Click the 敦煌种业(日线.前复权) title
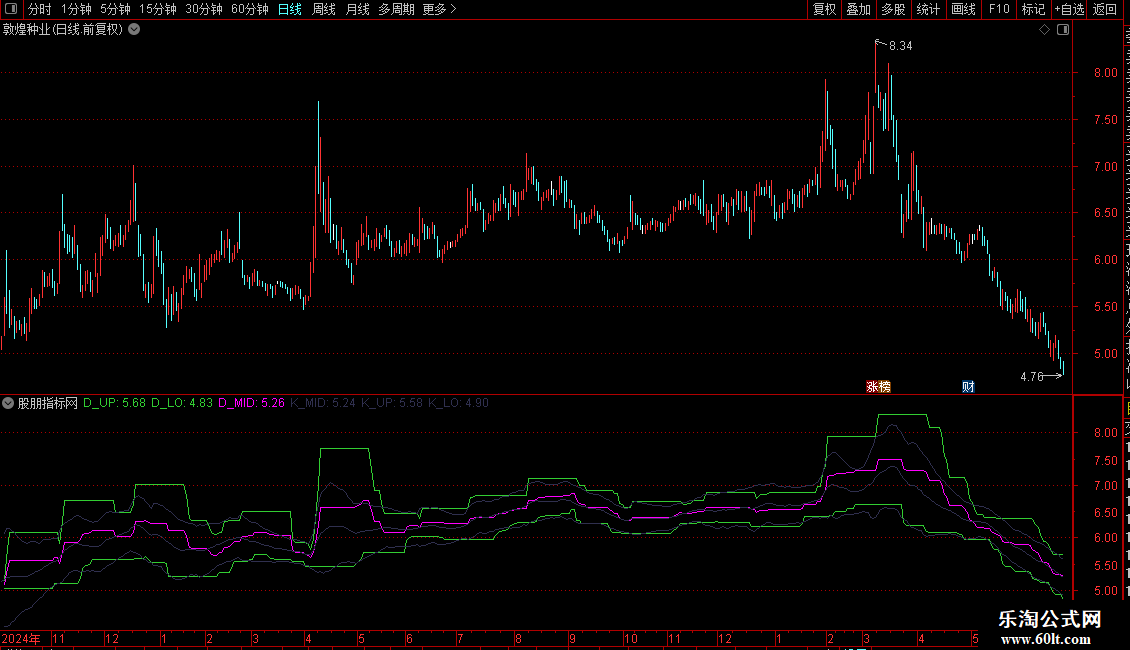Image resolution: width=1130 pixels, height=650 pixels. 63,30
